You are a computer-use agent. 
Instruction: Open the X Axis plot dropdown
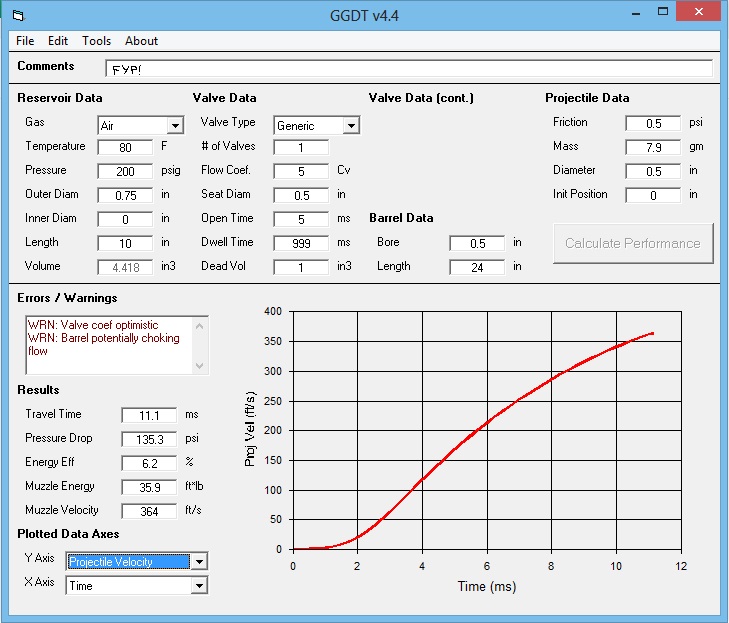click(x=199, y=586)
